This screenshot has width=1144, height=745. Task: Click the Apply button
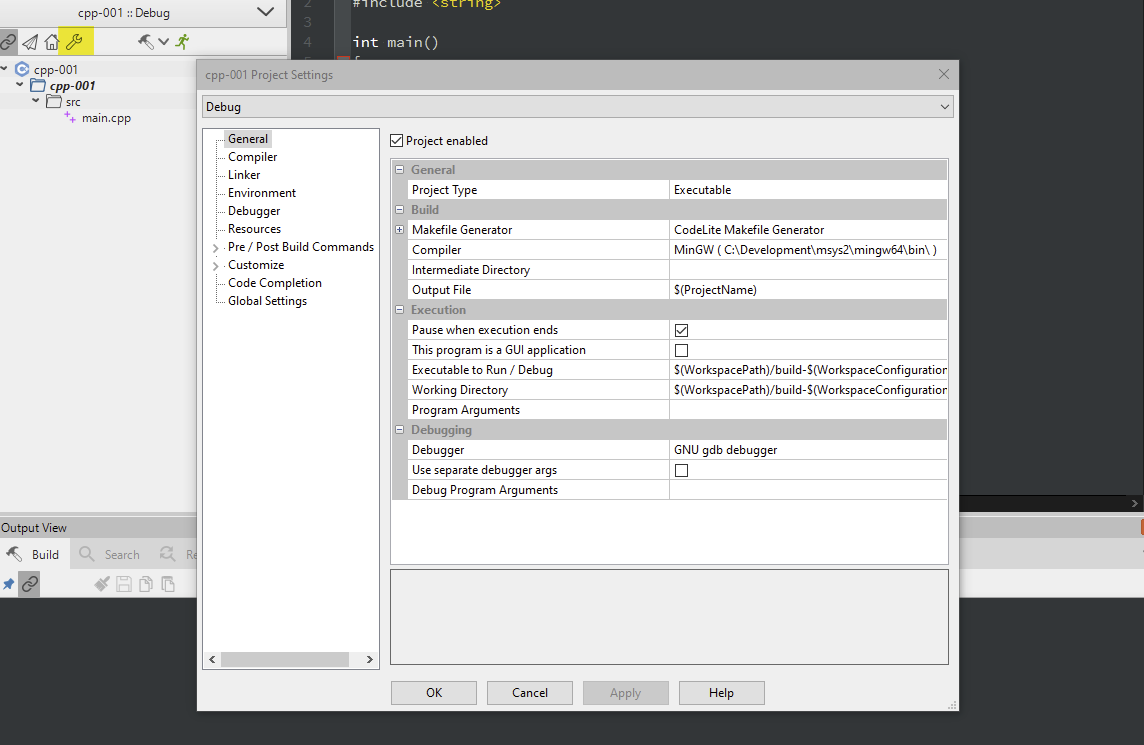(x=625, y=692)
